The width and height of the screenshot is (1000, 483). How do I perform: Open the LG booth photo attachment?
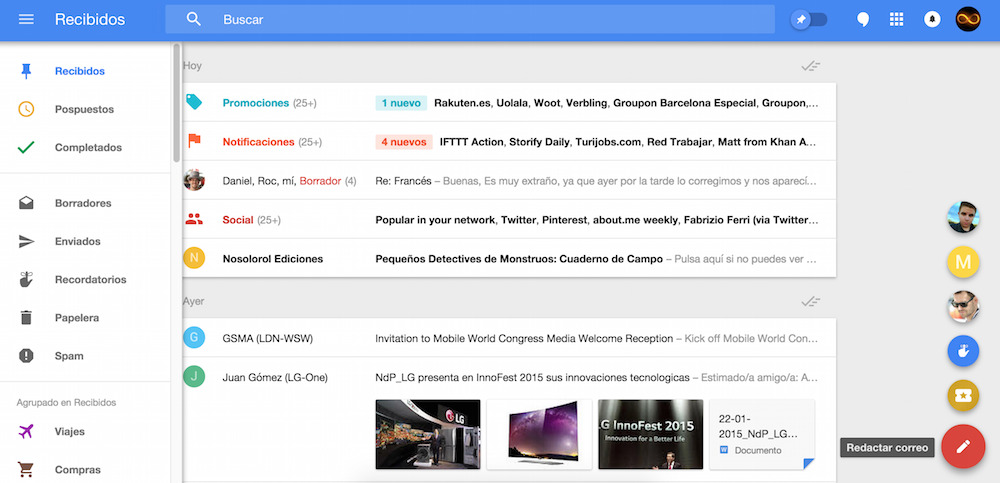428,435
